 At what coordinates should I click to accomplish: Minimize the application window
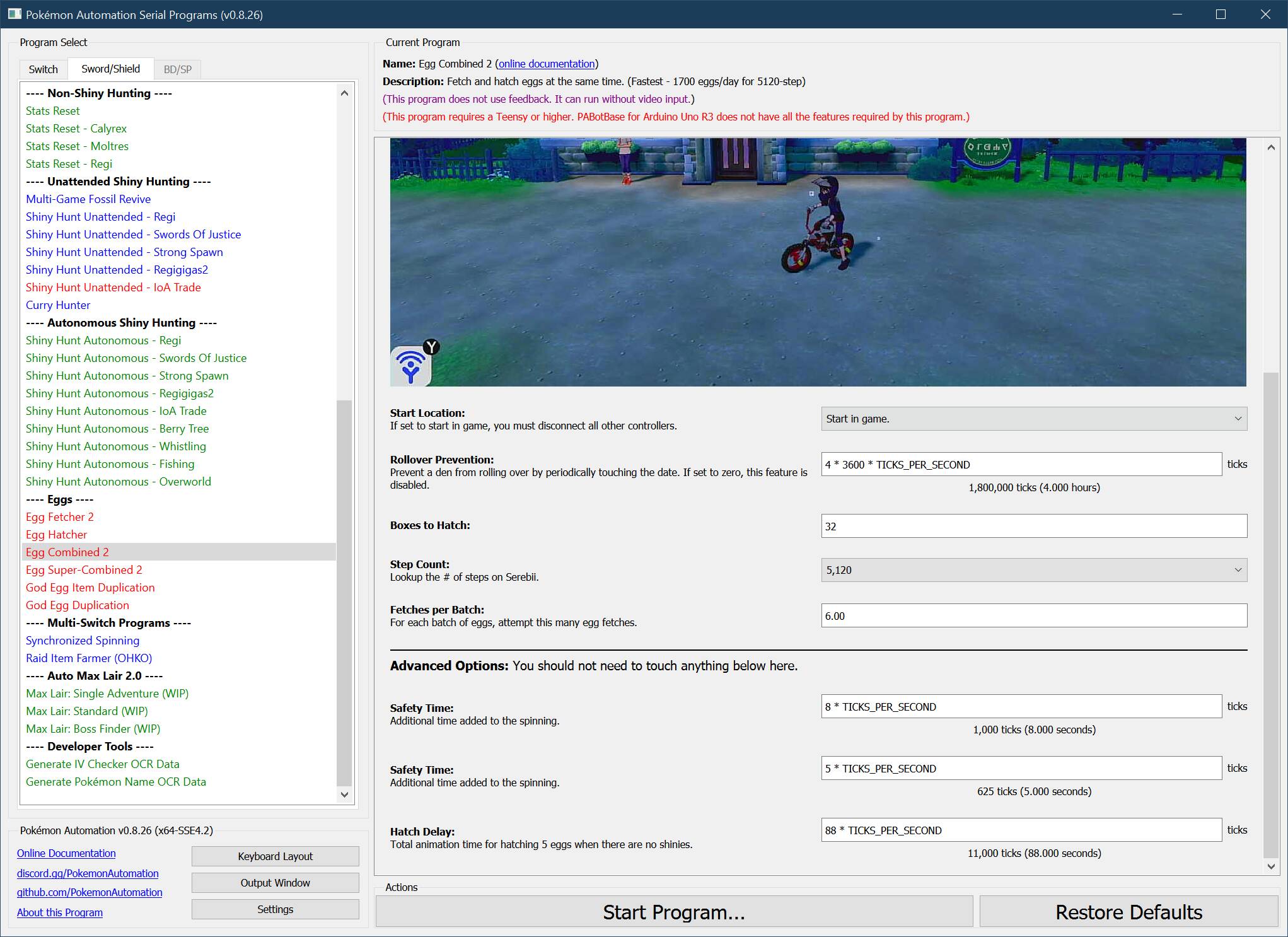click(1176, 14)
